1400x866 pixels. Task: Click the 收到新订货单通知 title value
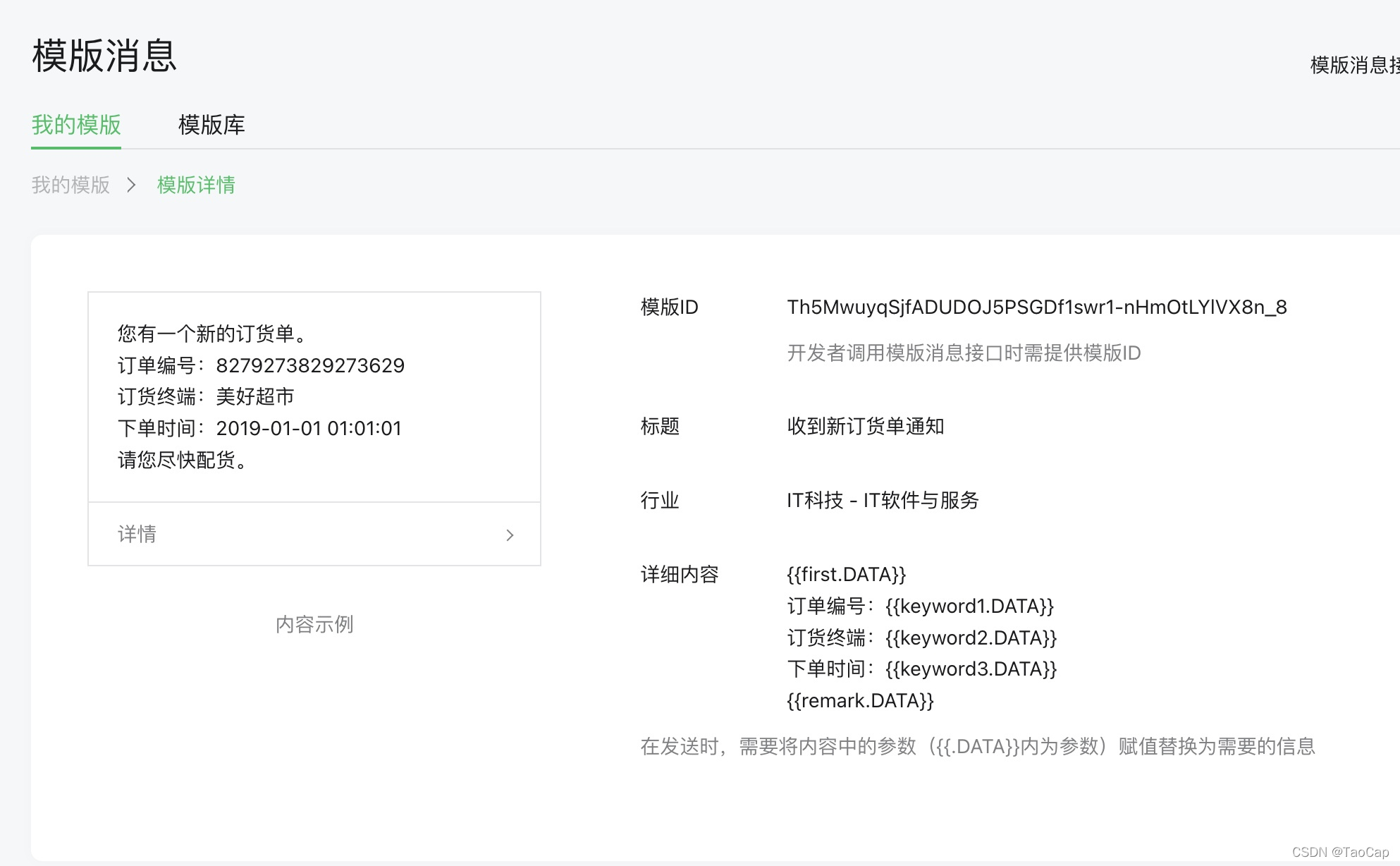pos(865,426)
